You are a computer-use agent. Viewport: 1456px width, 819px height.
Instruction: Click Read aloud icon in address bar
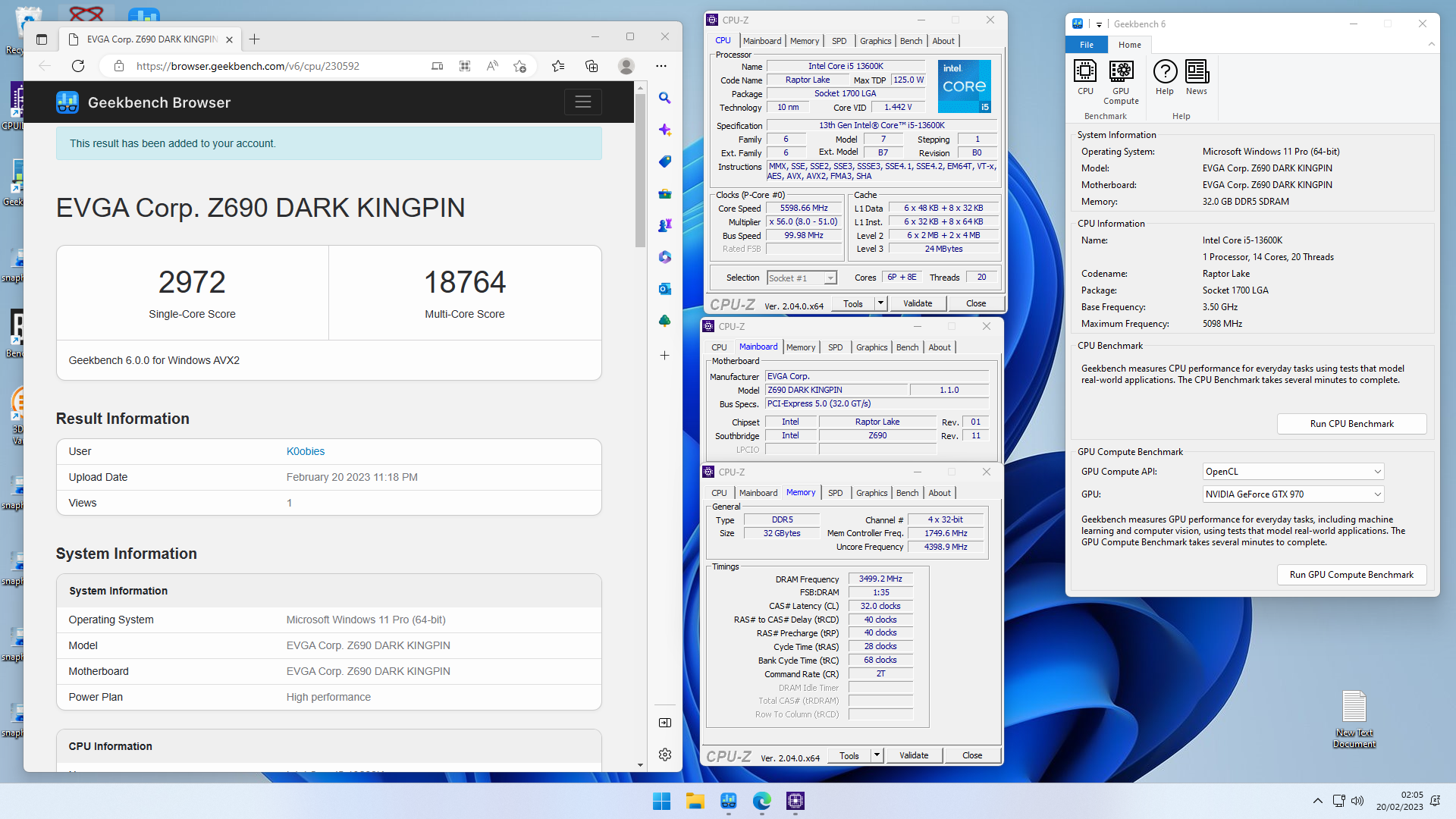(492, 66)
